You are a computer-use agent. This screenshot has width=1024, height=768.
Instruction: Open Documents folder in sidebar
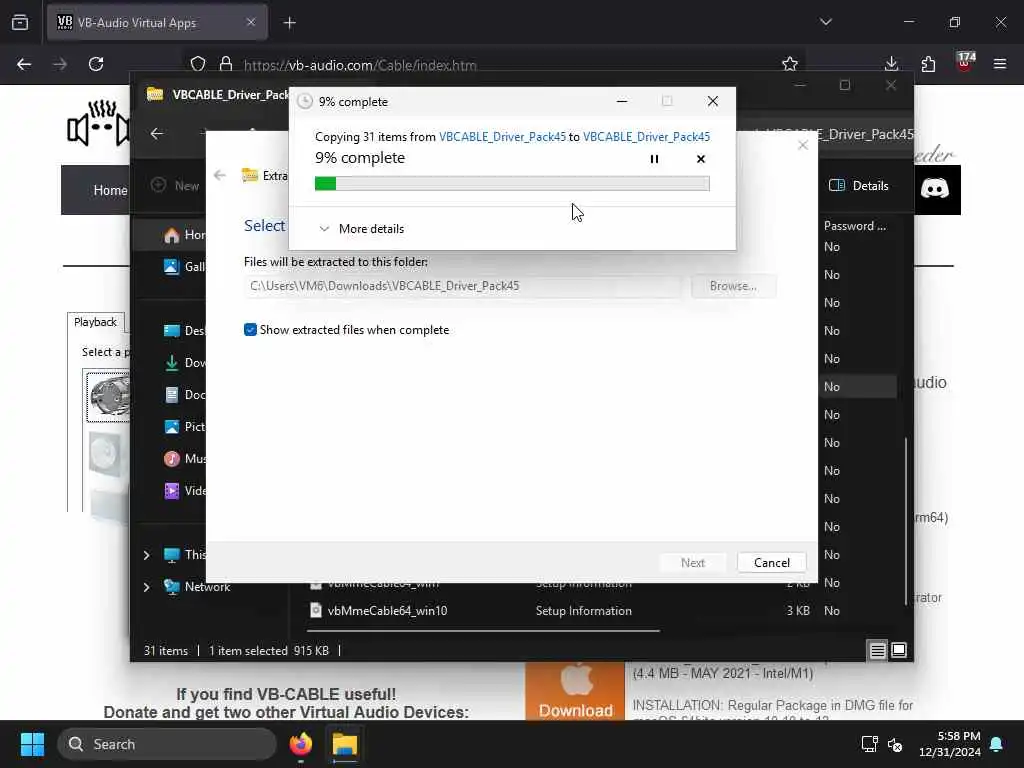point(184,394)
